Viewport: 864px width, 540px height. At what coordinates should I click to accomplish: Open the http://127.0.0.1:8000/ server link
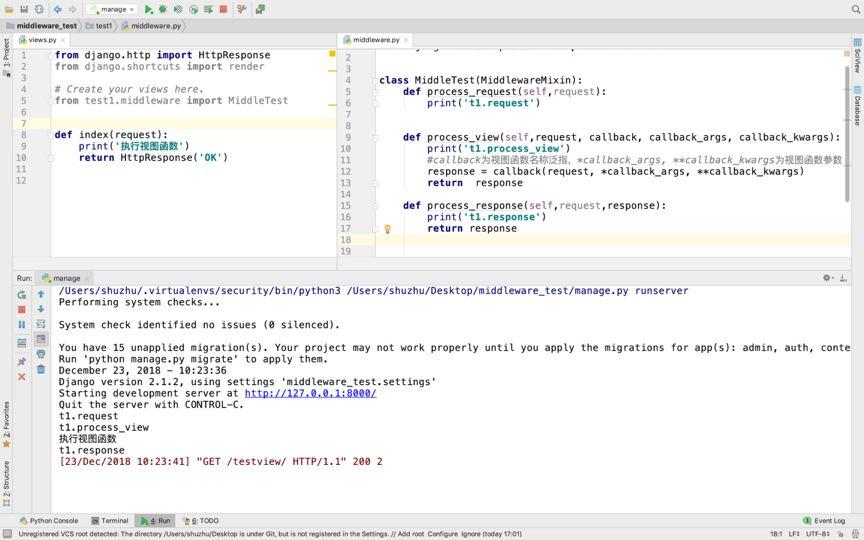[x=310, y=393]
